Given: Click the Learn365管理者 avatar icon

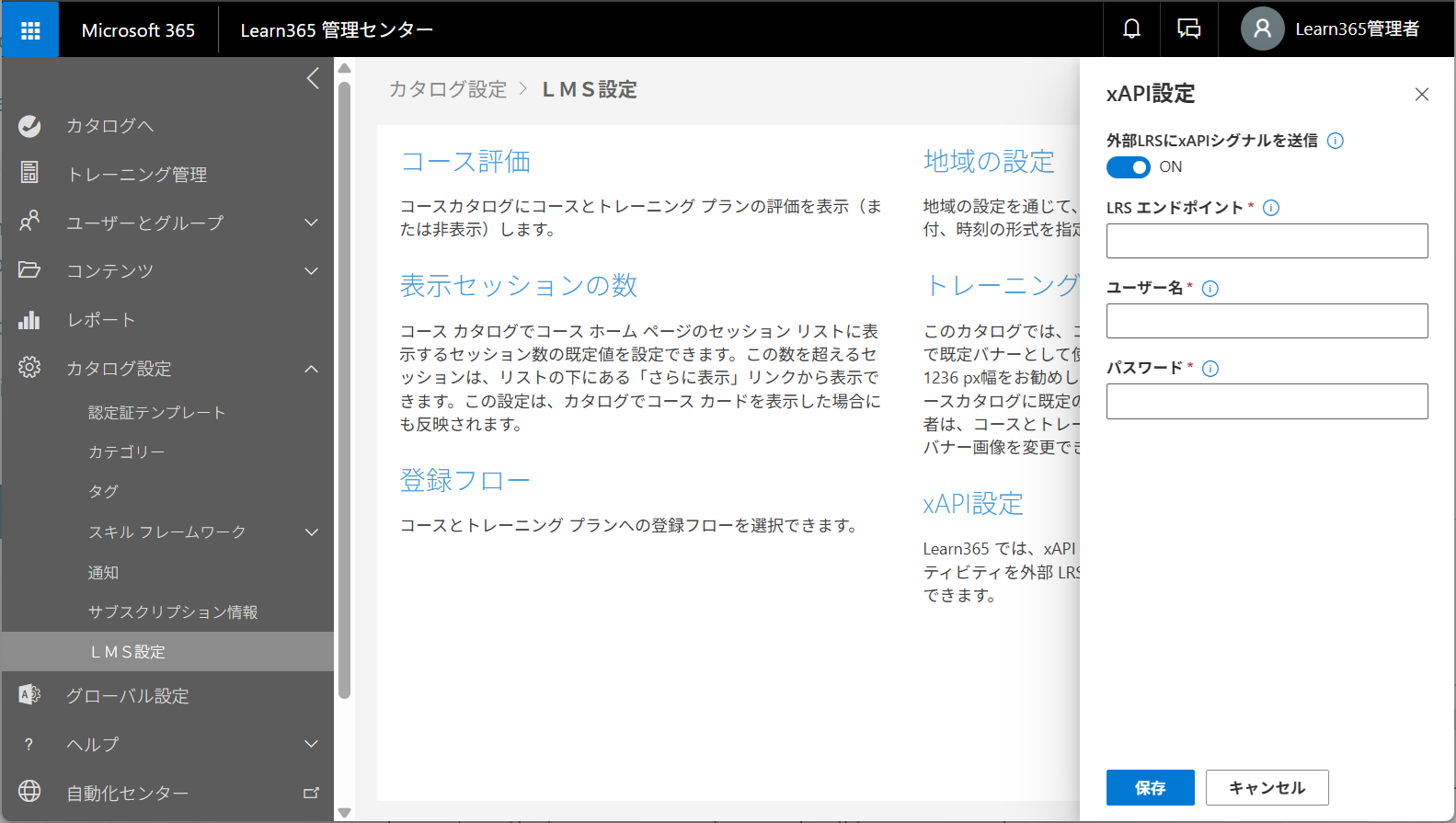Looking at the screenshot, I should (1262, 29).
